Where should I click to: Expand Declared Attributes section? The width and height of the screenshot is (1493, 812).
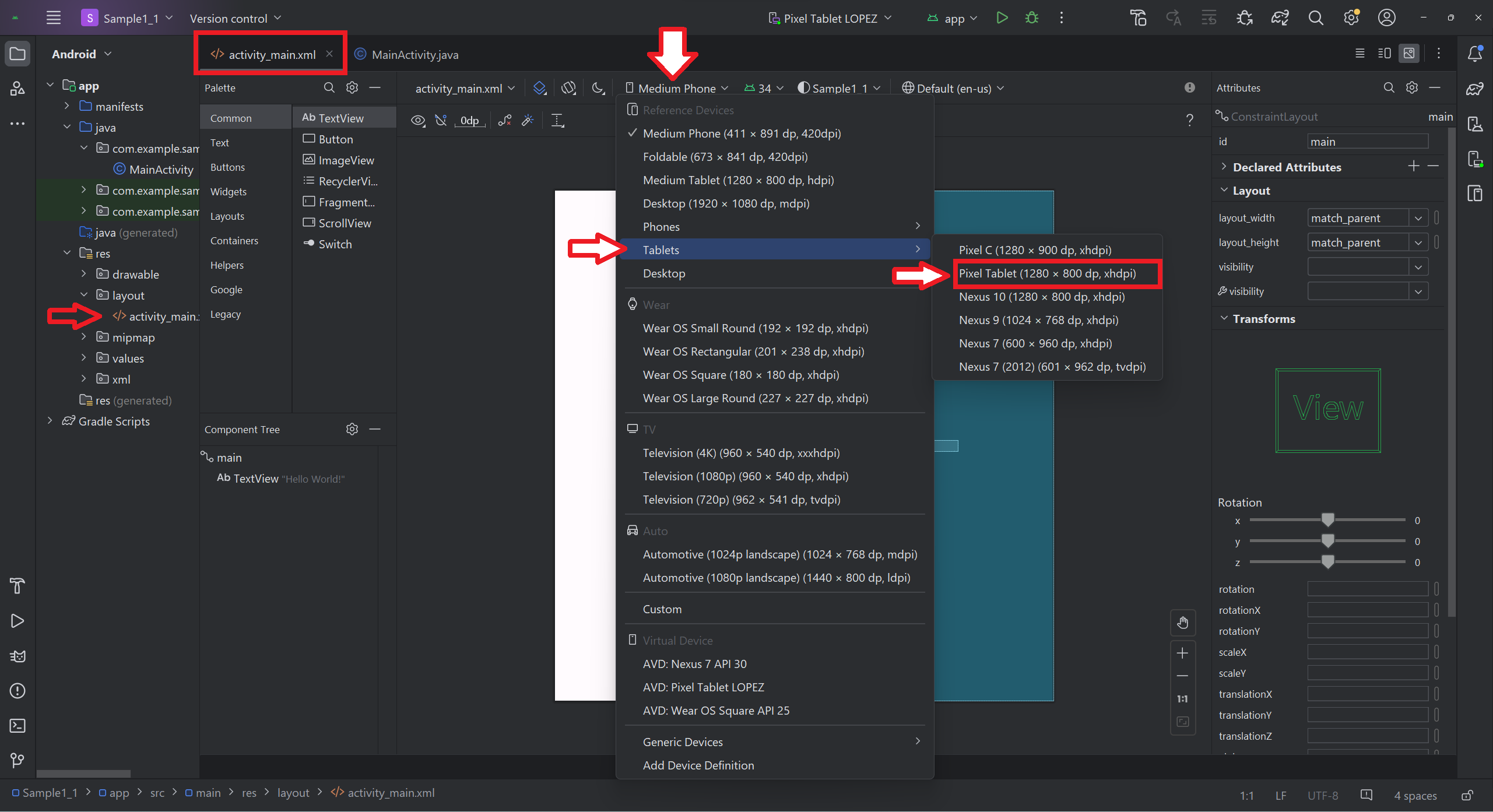coord(1224,167)
